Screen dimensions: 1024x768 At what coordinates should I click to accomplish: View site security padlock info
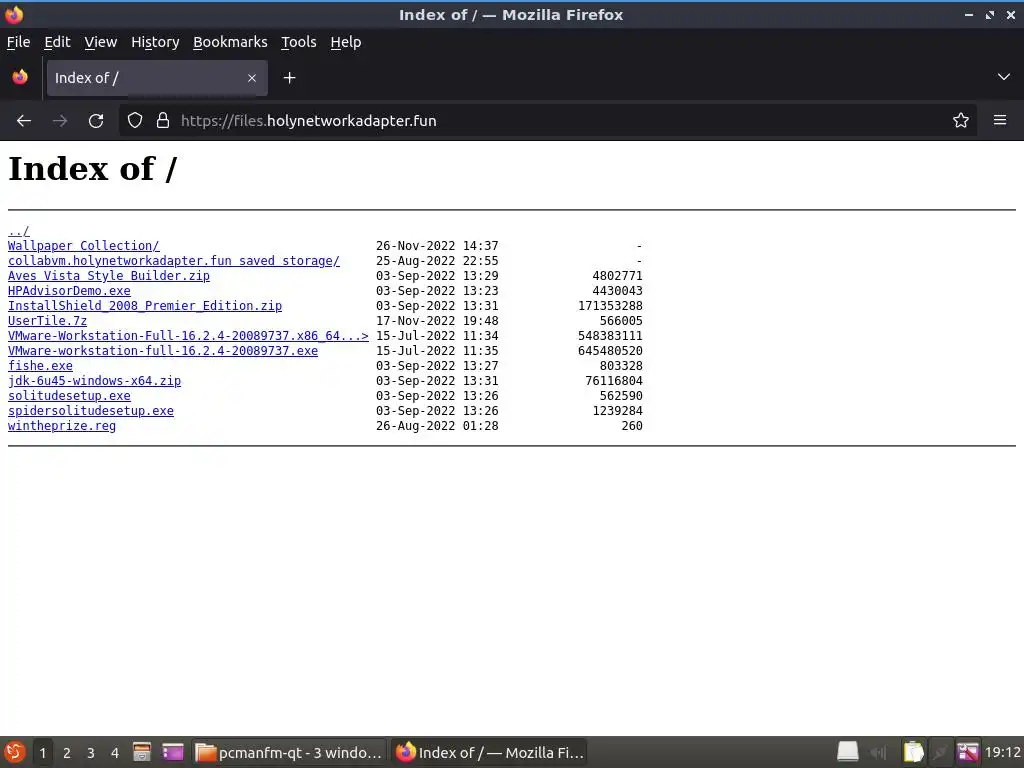(x=163, y=120)
